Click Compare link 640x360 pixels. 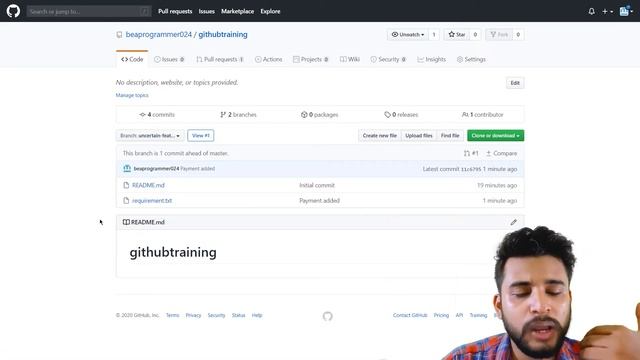click(x=501, y=153)
